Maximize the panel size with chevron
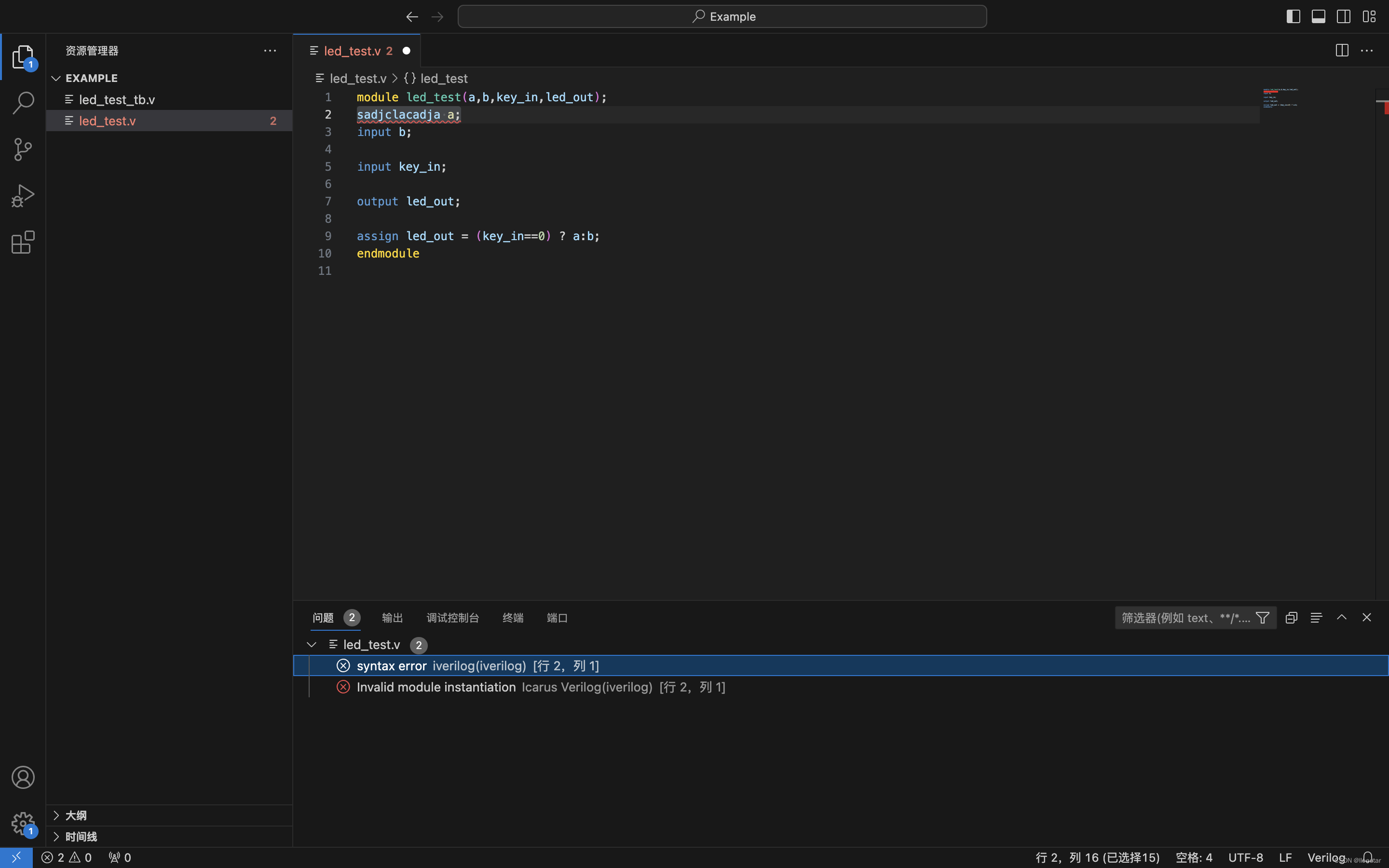The height and width of the screenshot is (868, 1389). pos(1341,618)
